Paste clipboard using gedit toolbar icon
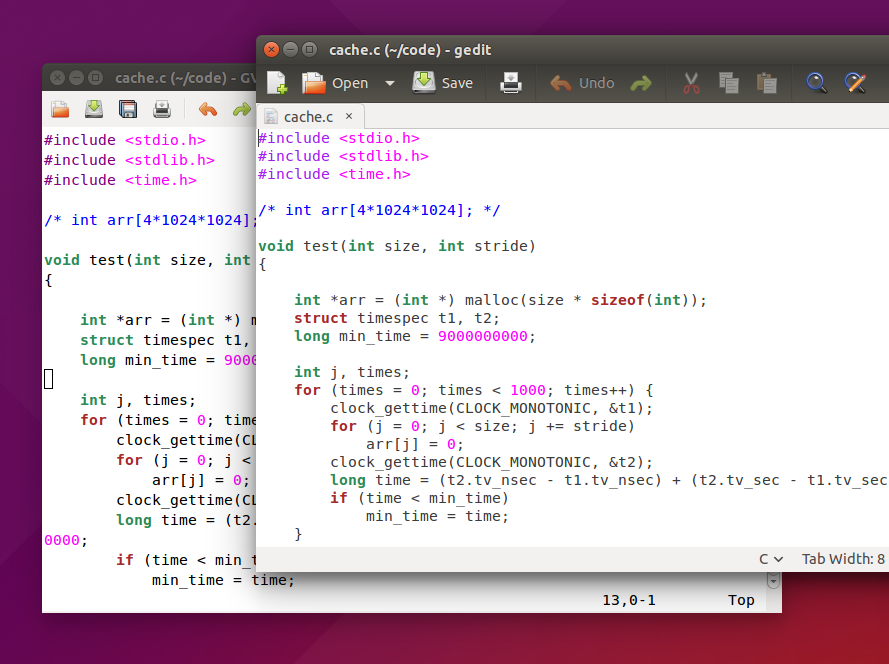889x664 pixels. tap(767, 83)
